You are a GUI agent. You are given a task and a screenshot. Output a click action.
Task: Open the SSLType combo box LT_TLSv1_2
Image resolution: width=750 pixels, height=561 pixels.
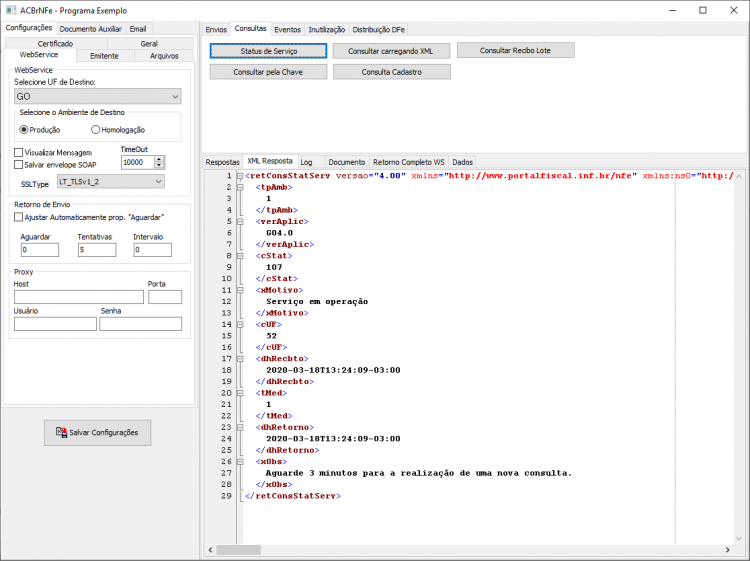[111, 182]
